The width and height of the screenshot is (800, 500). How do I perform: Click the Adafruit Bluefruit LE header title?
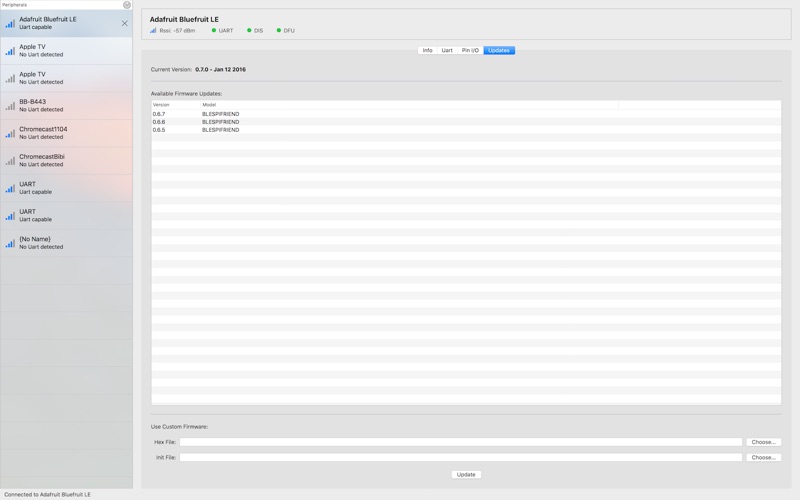(184, 19)
